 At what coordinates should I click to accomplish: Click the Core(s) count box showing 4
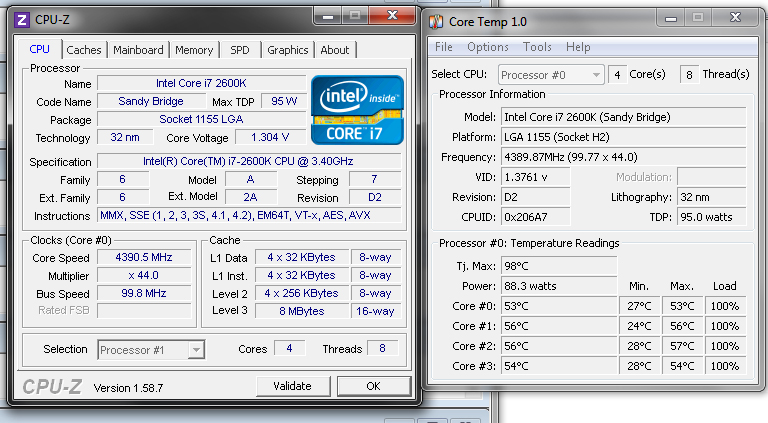(x=617, y=75)
